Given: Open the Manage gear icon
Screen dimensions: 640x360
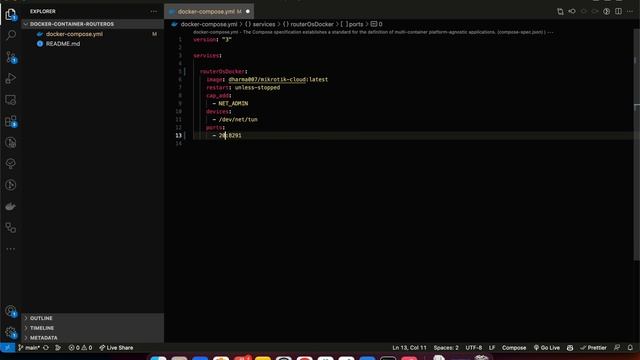Looking at the screenshot, I should tap(11, 333).
